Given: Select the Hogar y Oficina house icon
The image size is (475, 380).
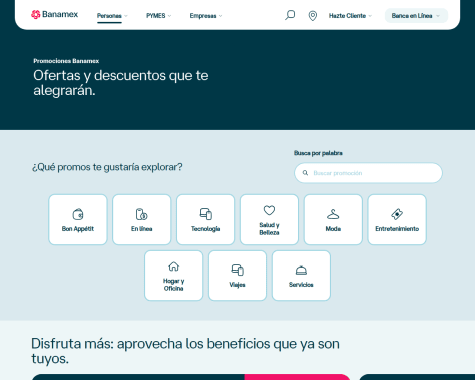Looking at the screenshot, I should 174,266.
